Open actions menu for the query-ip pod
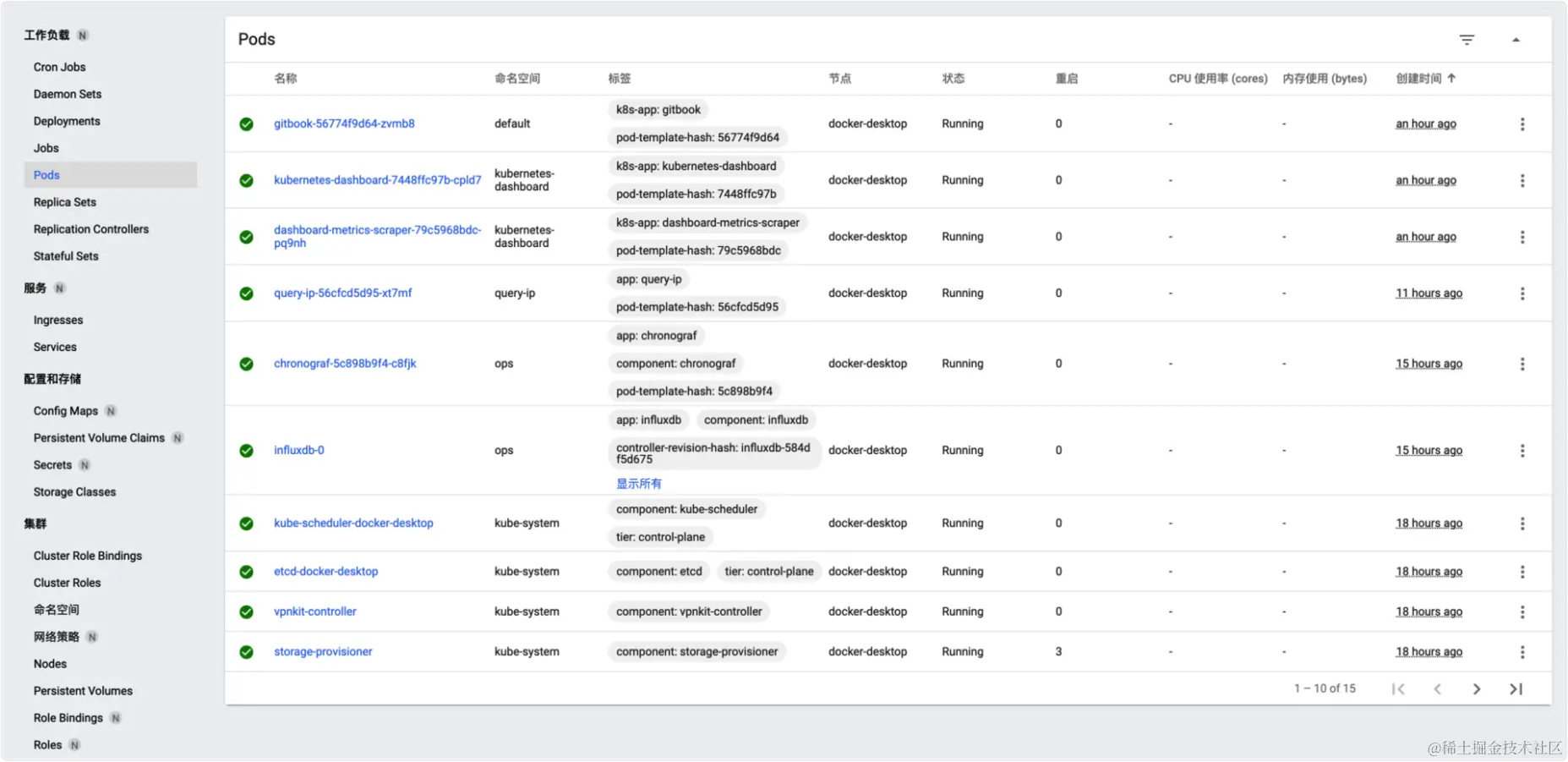Viewport: 1568px width, 762px height. pos(1522,293)
